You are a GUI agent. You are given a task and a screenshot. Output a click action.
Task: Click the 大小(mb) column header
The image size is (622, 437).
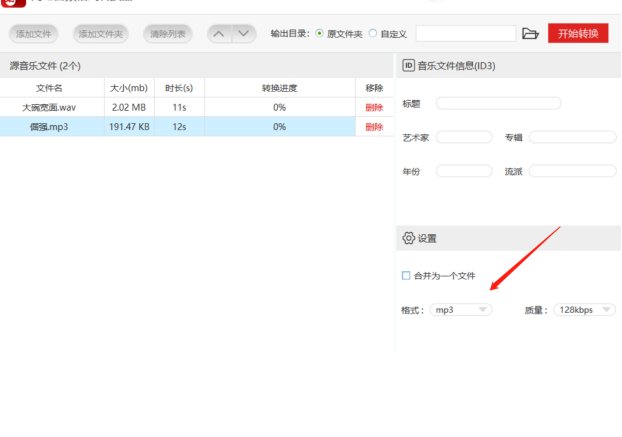coord(129,88)
